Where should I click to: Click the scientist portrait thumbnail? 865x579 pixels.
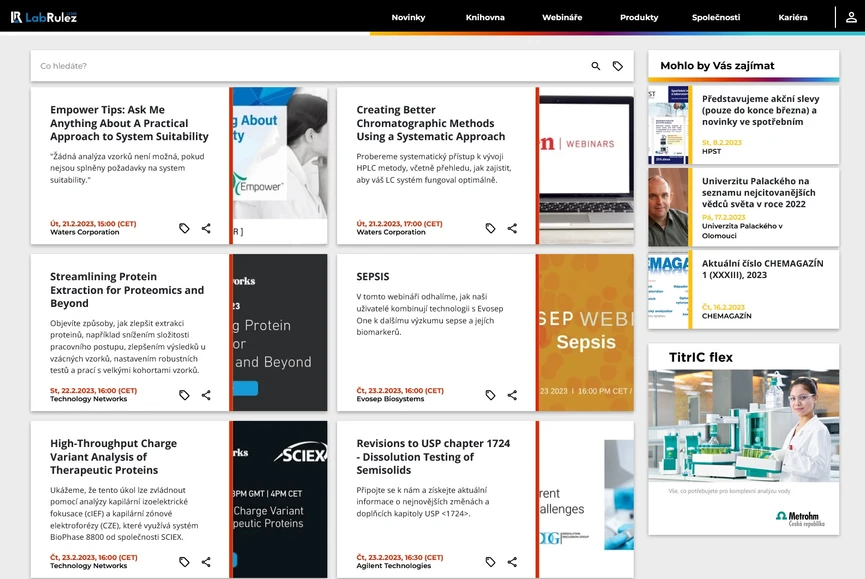point(668,207)
